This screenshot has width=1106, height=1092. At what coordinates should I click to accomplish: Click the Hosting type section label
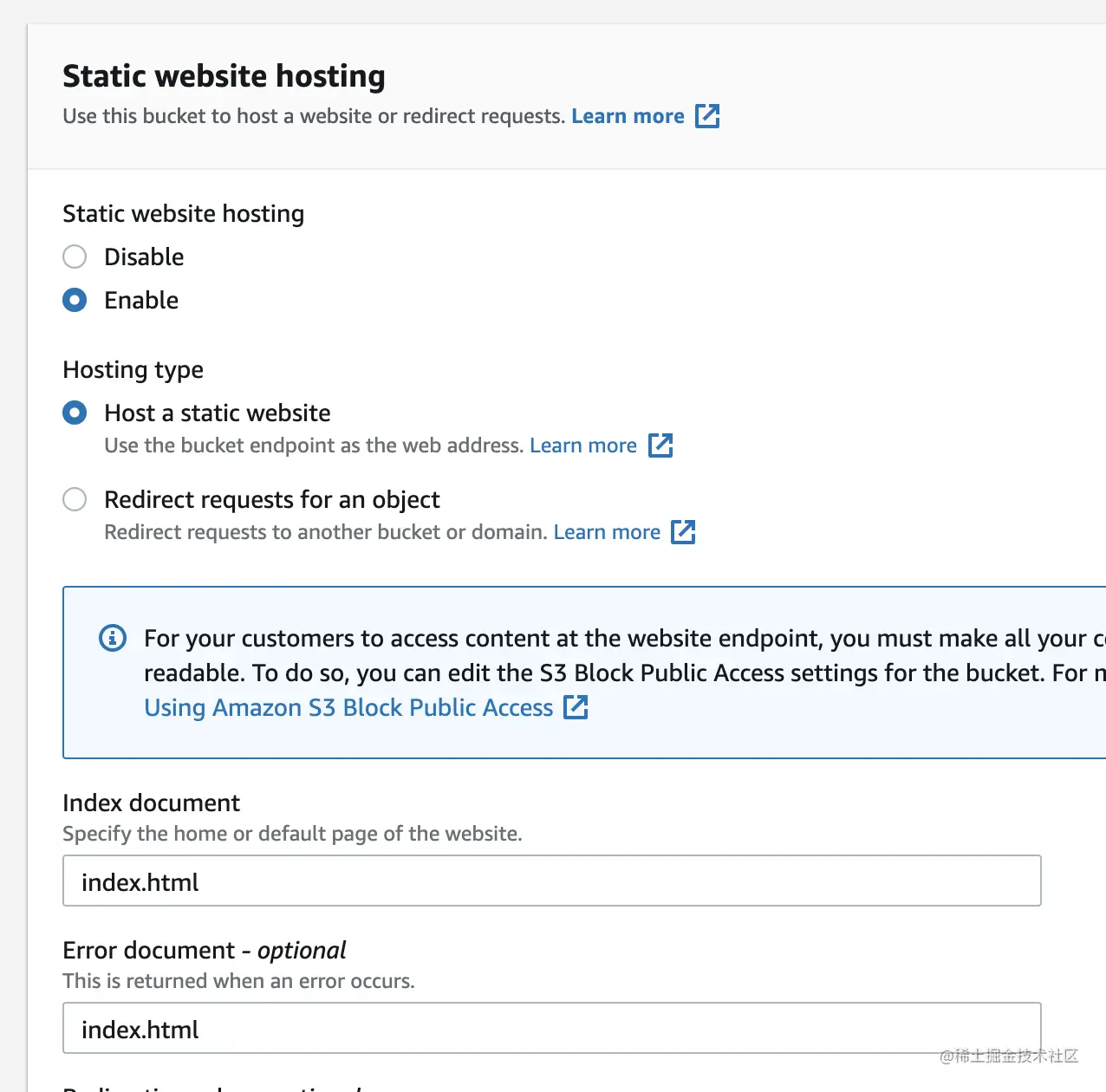(133, 370)
